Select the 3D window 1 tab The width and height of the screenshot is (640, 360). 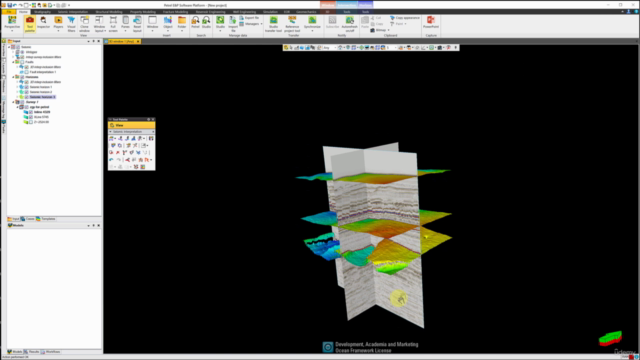click(121, 42)
